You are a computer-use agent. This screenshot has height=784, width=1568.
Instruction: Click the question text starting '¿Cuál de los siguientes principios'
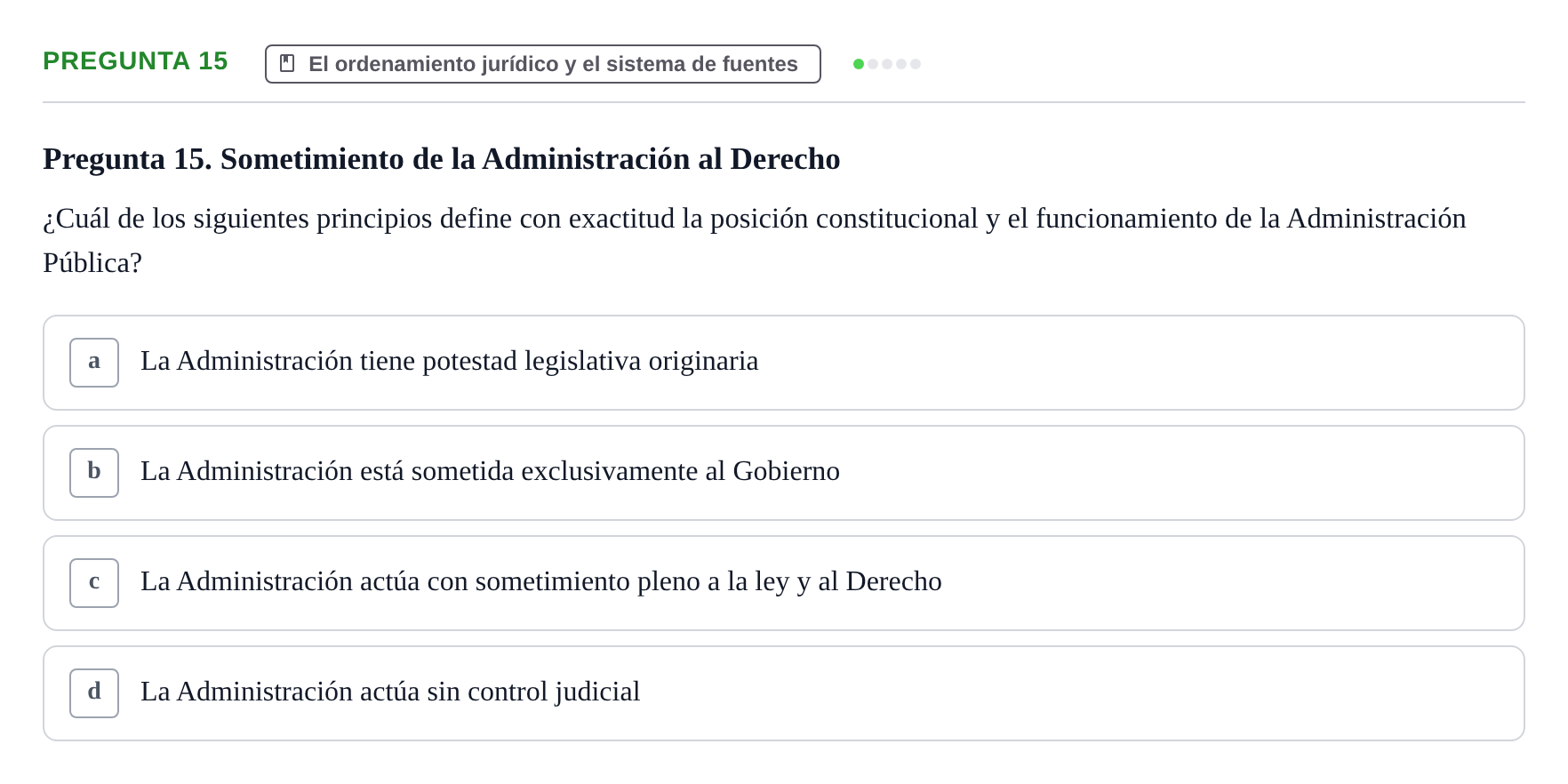pyautogui.click(x=755, y=240)
